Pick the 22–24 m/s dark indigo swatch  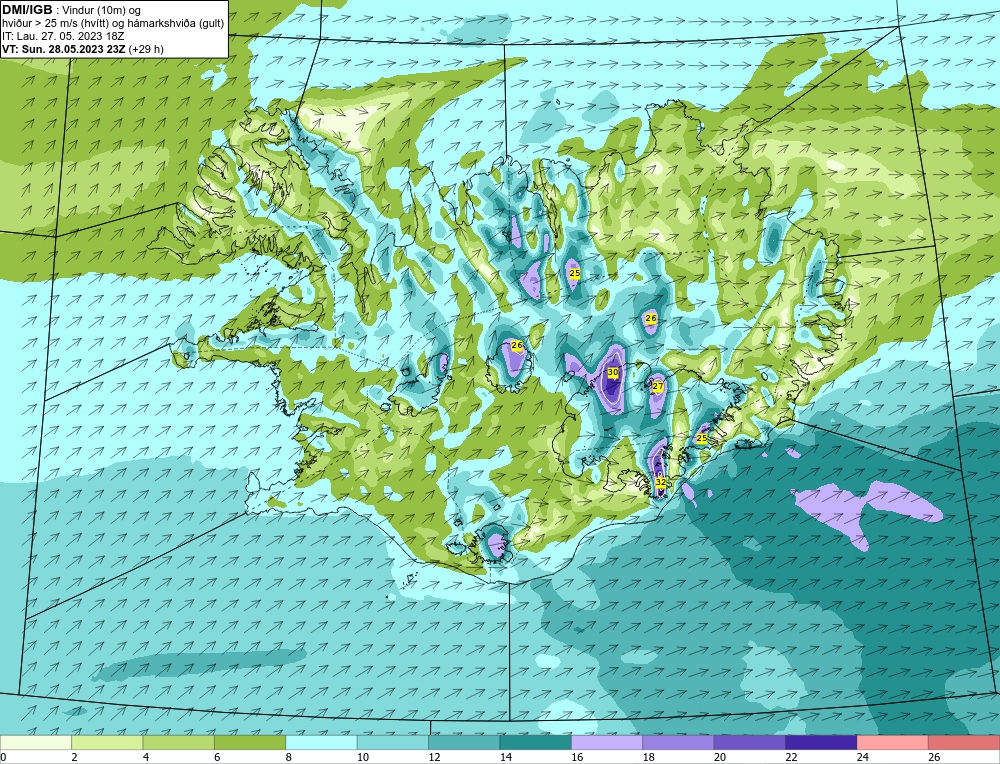coord(821,742)
